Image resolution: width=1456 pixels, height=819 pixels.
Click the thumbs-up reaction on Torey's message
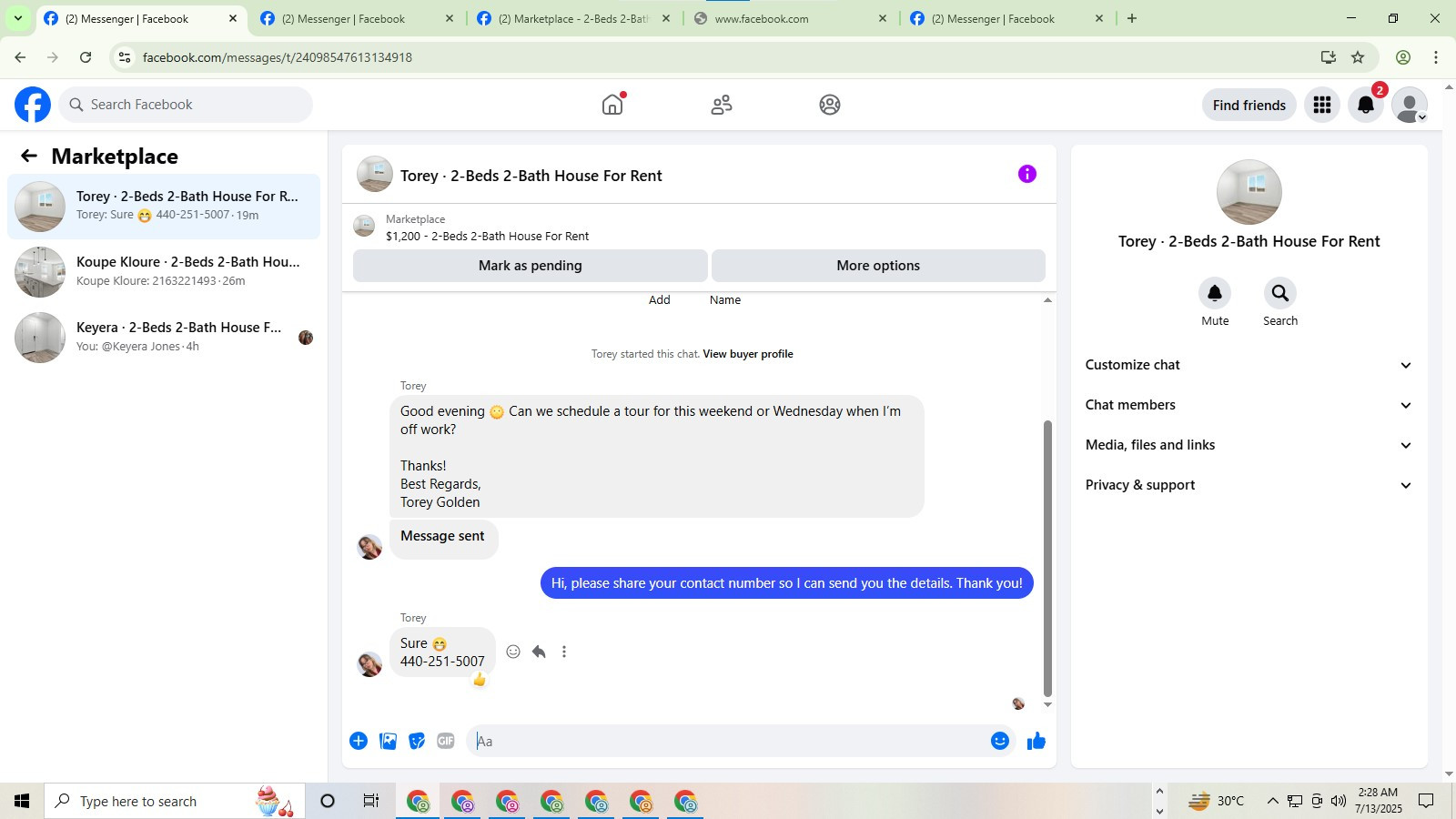click(480, 680)
